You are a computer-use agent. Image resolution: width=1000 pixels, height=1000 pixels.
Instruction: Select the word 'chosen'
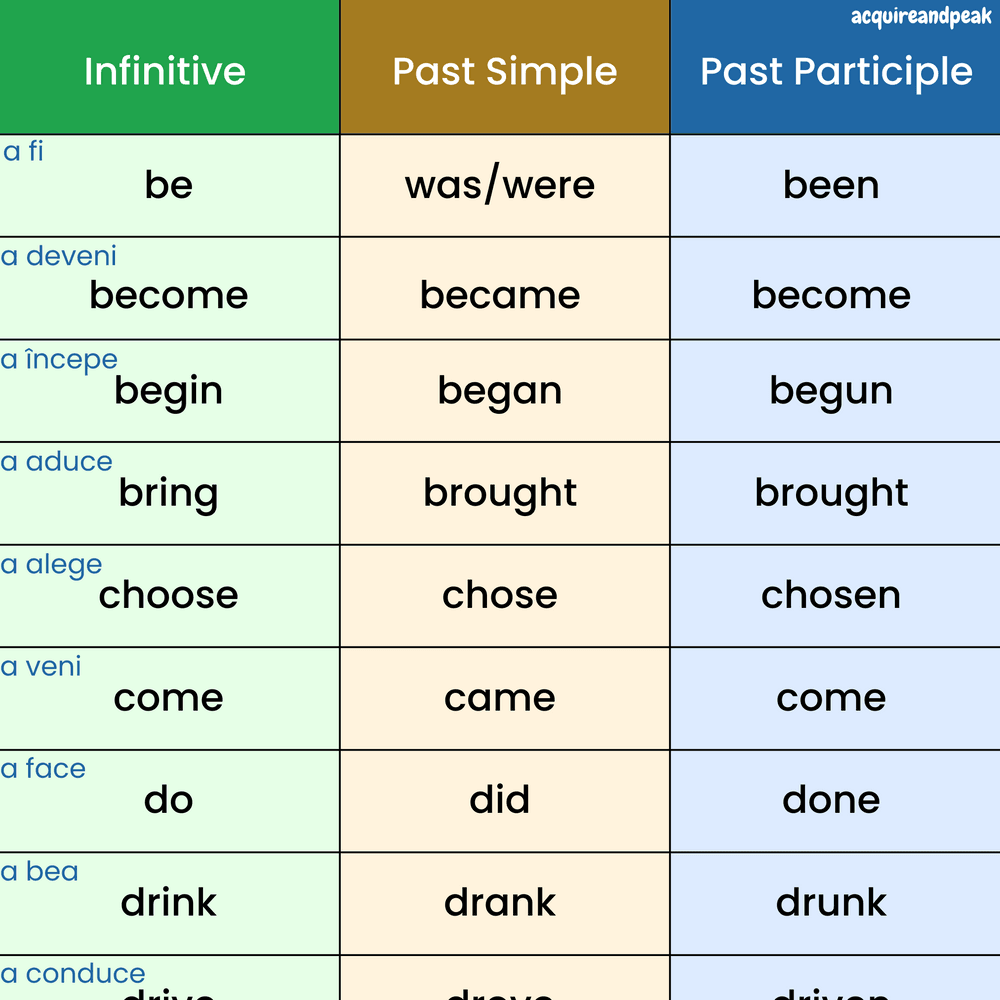click(831, 595)
